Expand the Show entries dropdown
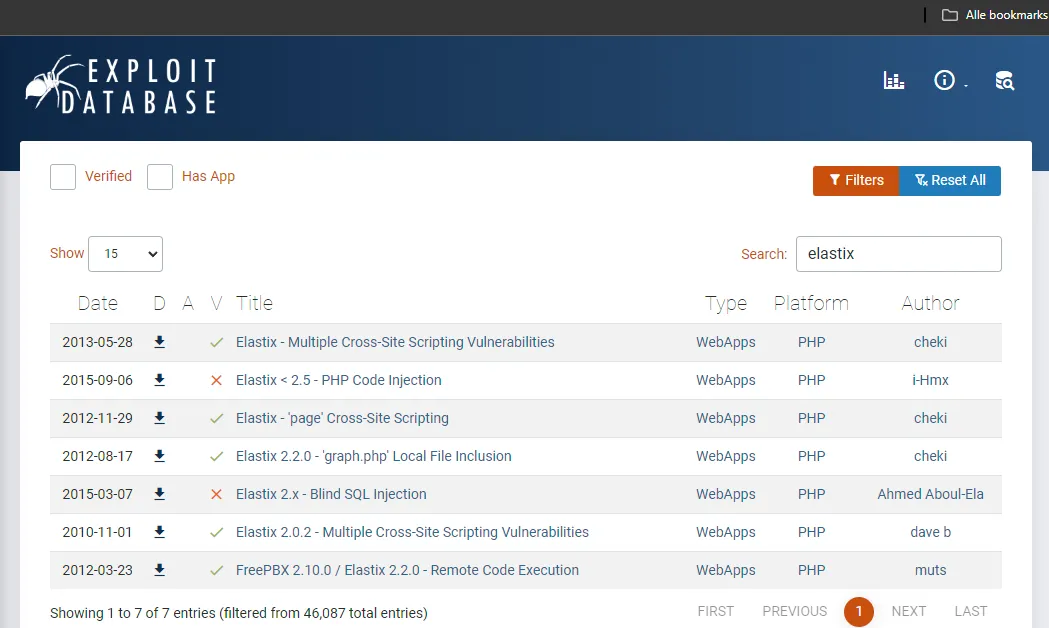 click(125, 254)
